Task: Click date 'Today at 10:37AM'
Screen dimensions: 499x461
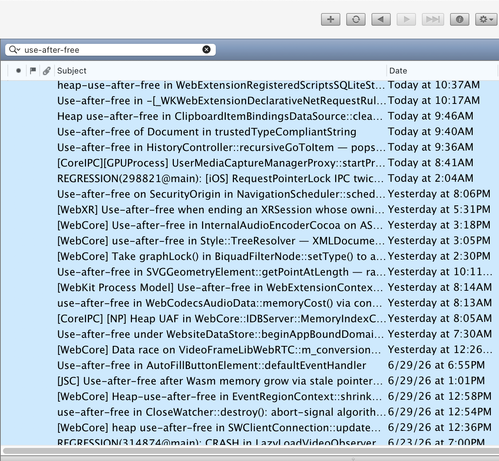Action: (434, 85)
